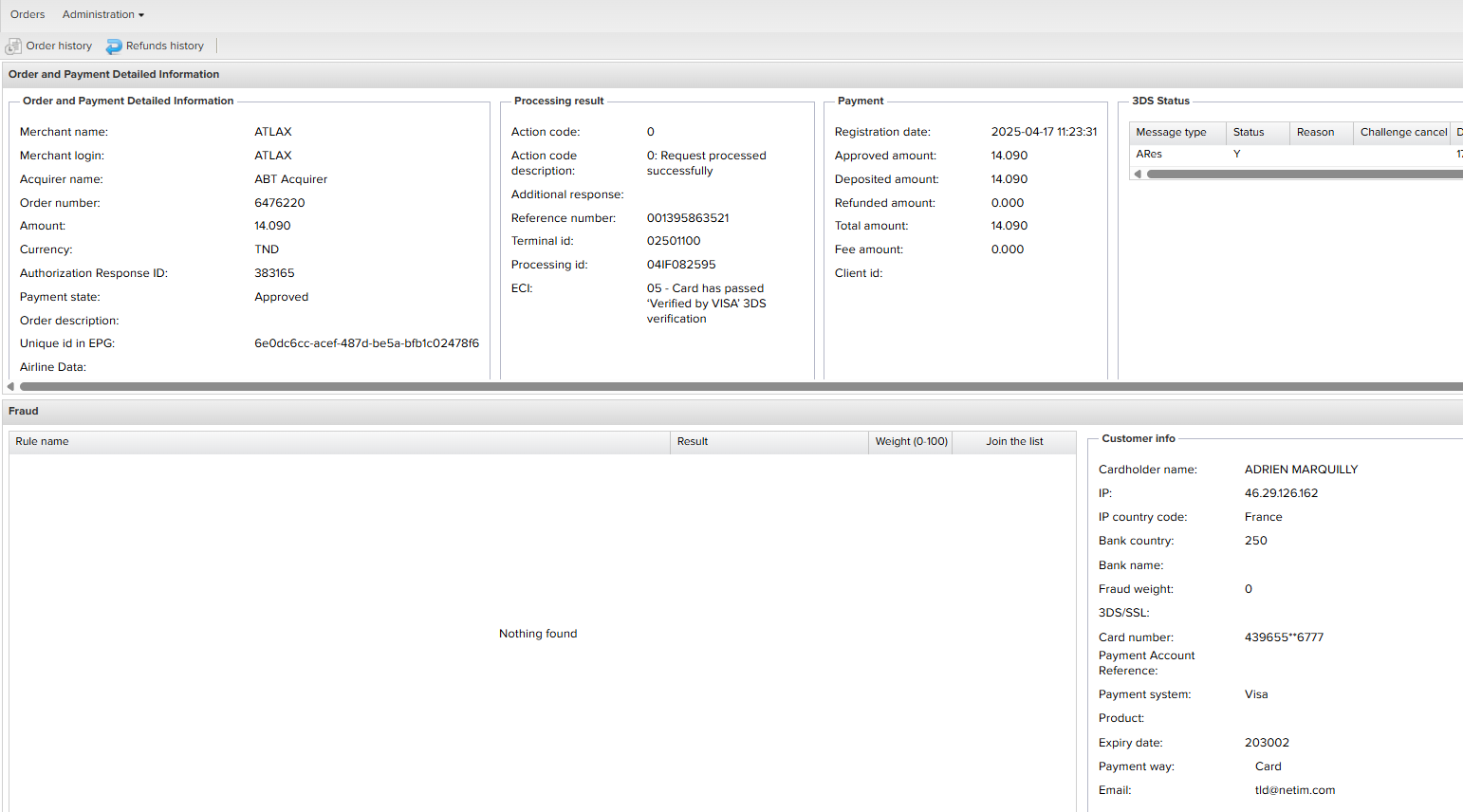Click the email tld@netim.com value
The image size is (1463, 812).
pos(1294,790)
